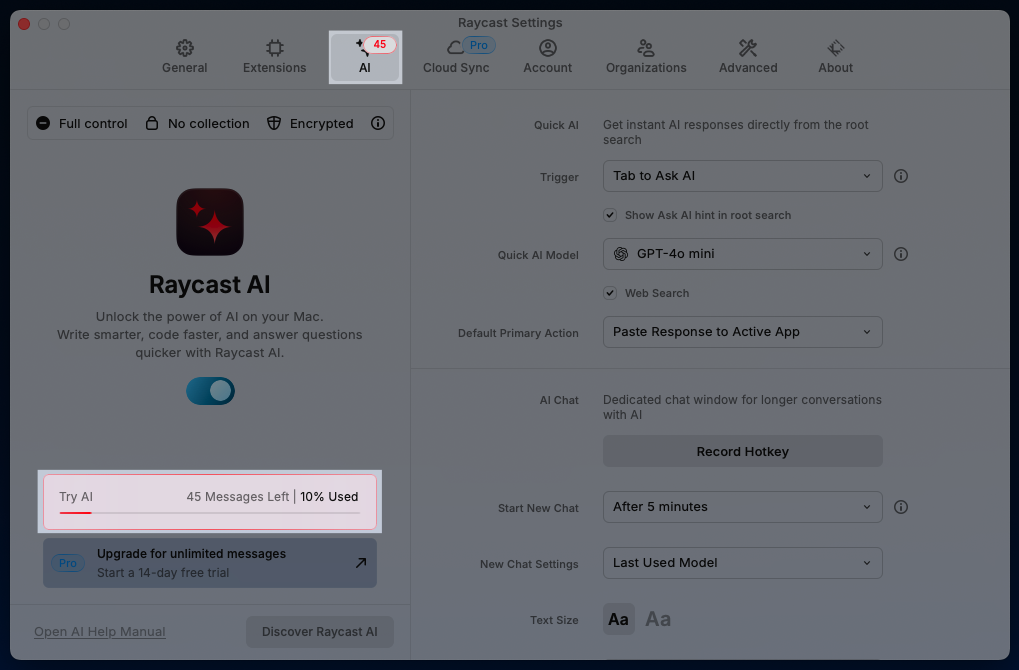Screen dimensions: 1019x670
Task: Uncheck Show Ask AI hint in root search
Action: [x=610, y=215]
